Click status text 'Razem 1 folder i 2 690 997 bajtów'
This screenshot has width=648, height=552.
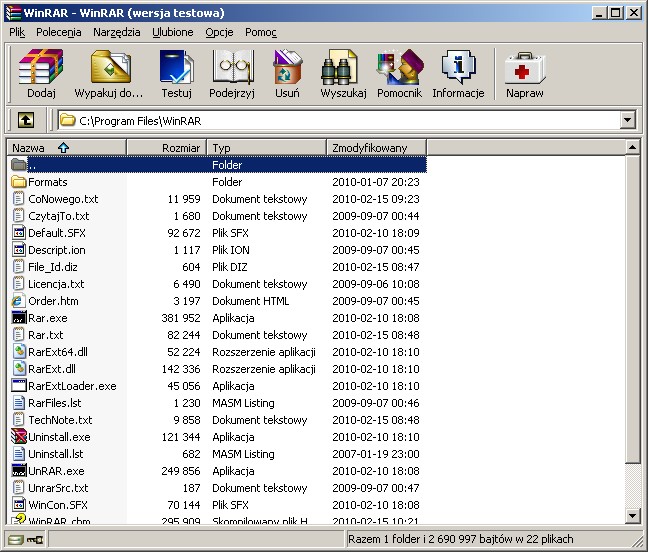(431, 539)
